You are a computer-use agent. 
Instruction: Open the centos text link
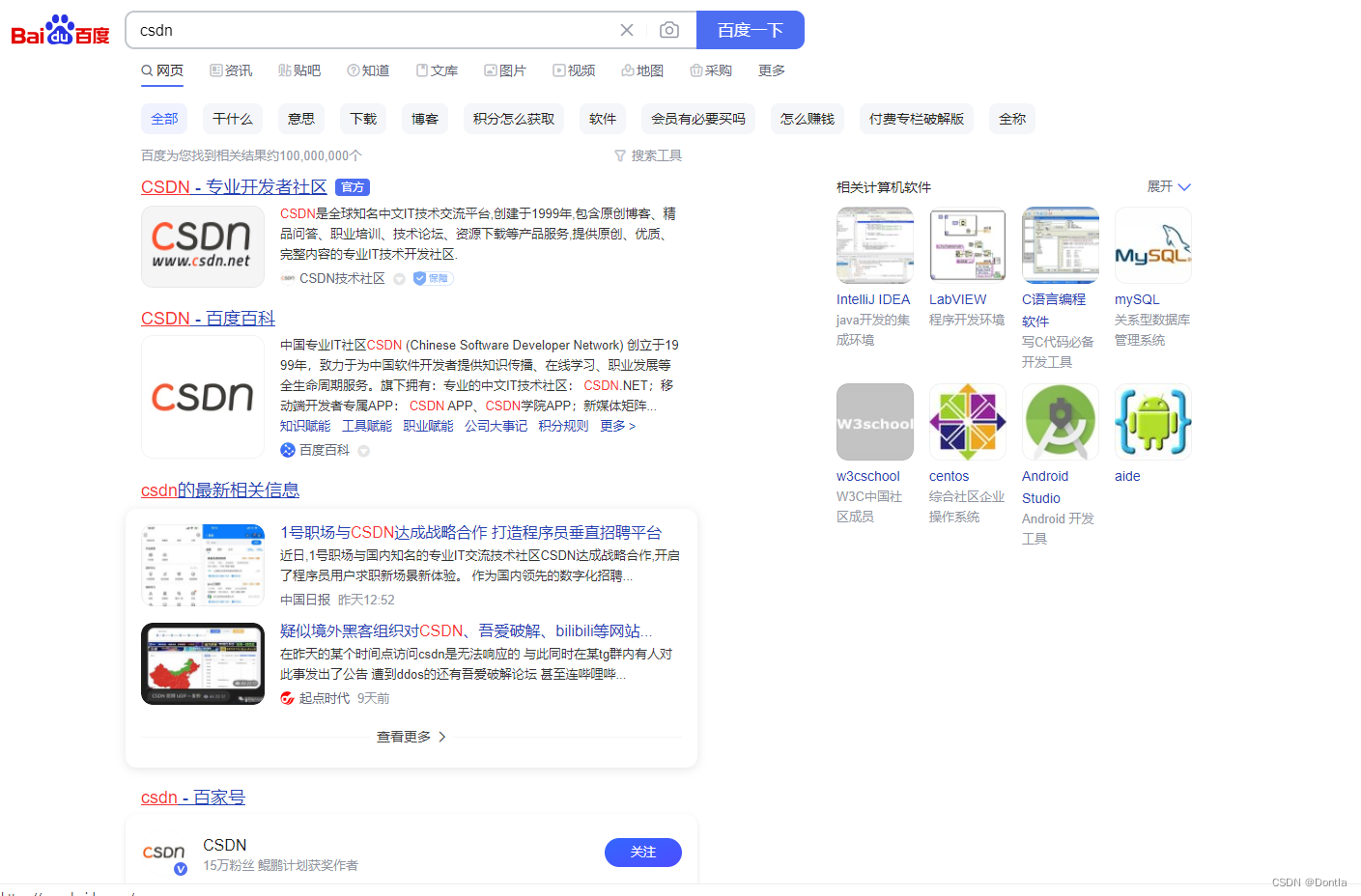949,476
